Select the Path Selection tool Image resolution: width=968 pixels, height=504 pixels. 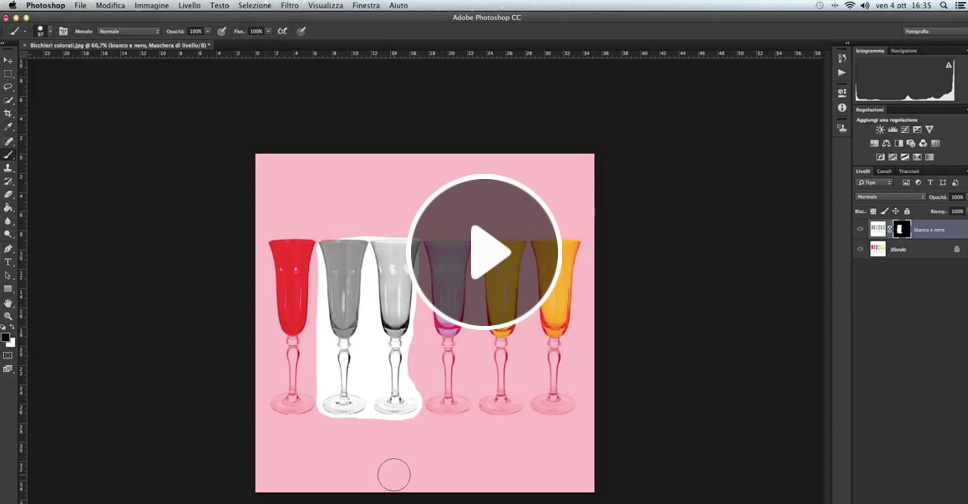(x=8, y=275)
